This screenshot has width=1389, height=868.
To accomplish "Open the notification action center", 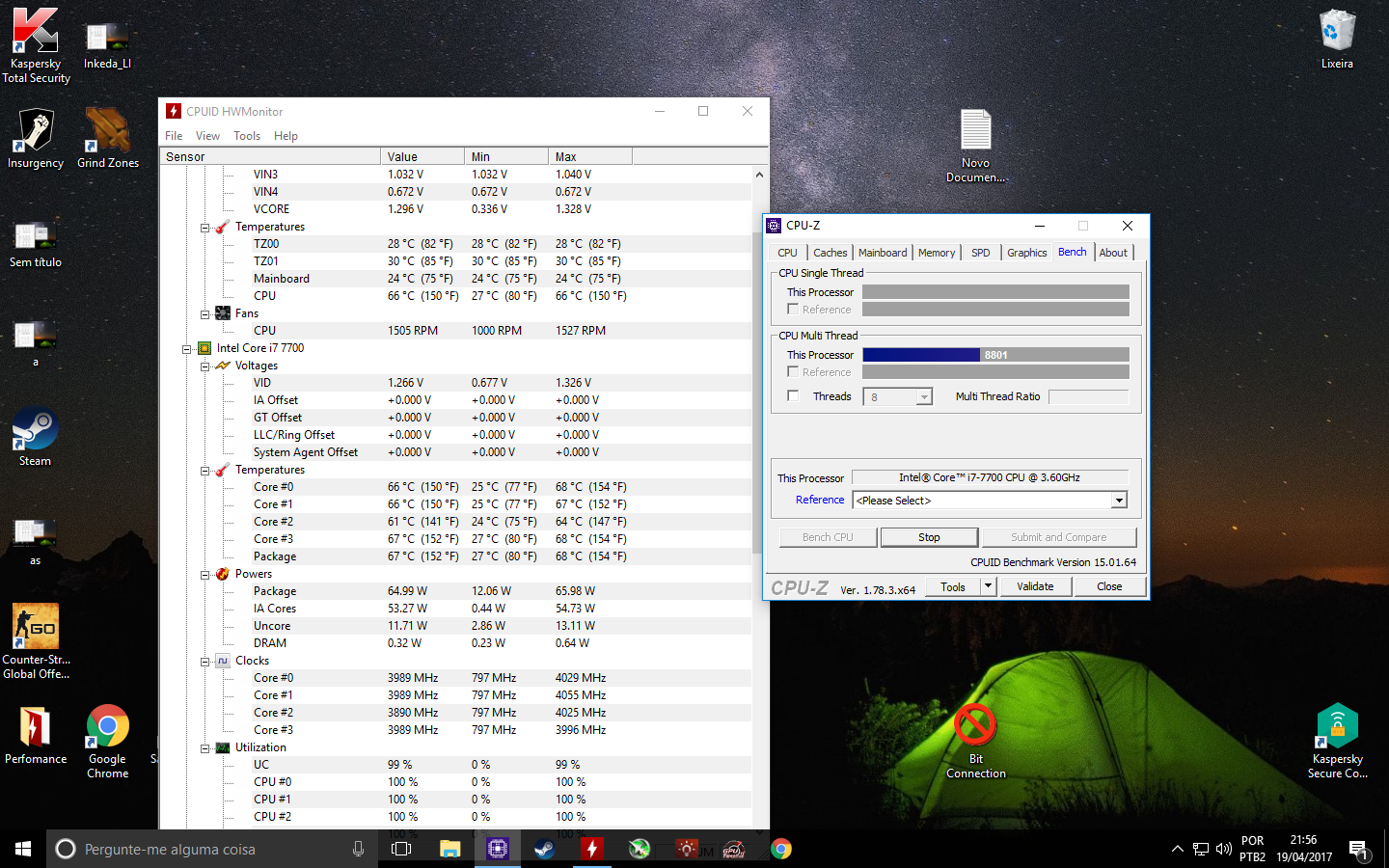I will coord(1358,849).
